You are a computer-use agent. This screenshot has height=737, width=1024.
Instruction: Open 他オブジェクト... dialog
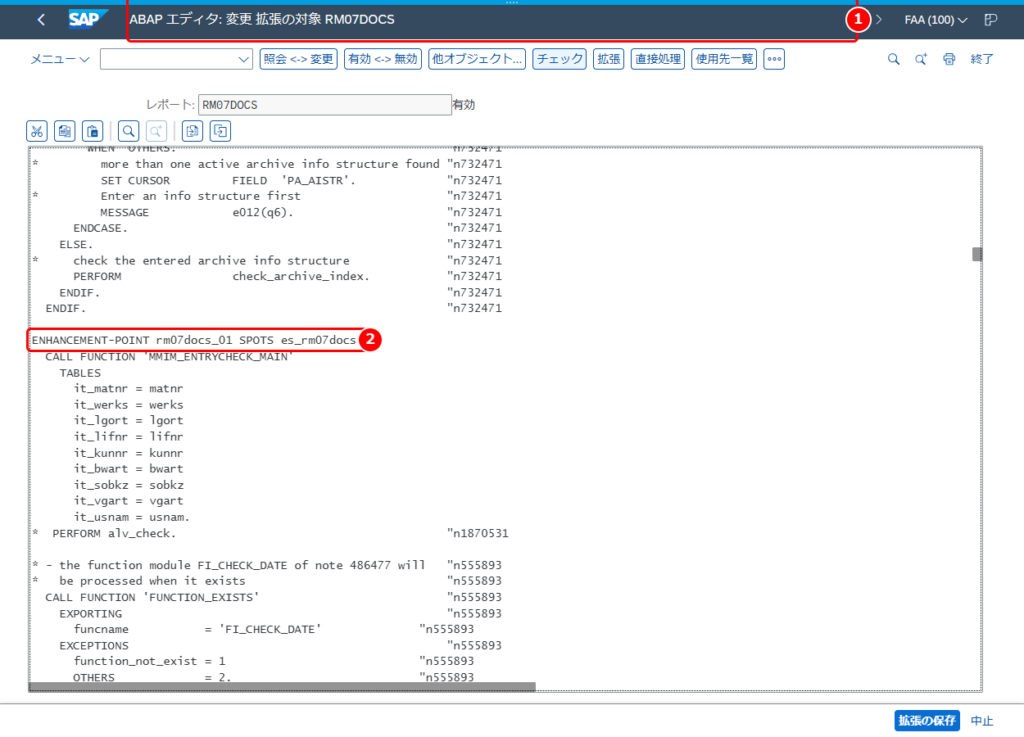coord(477,59)
